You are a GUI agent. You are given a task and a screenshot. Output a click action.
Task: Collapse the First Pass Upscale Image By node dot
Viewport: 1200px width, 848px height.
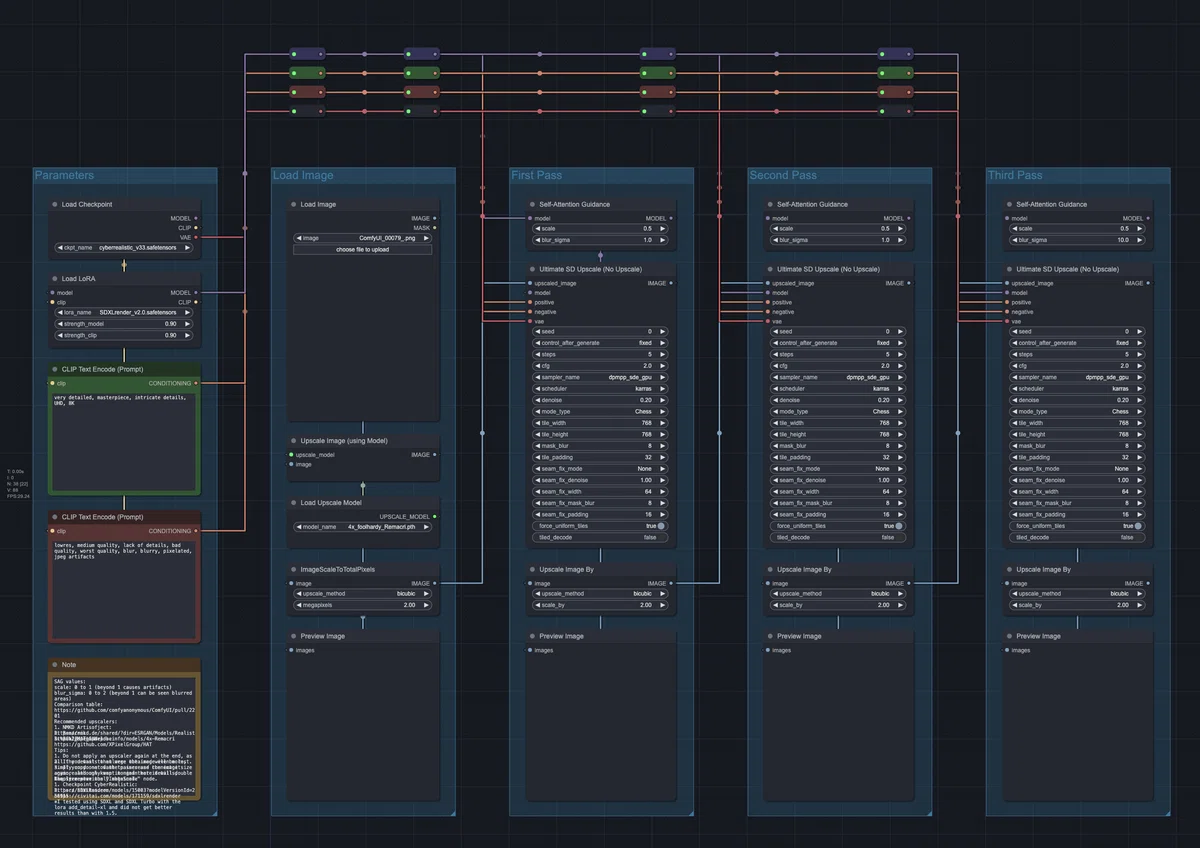pyautogui.click(x=530, y=569)
